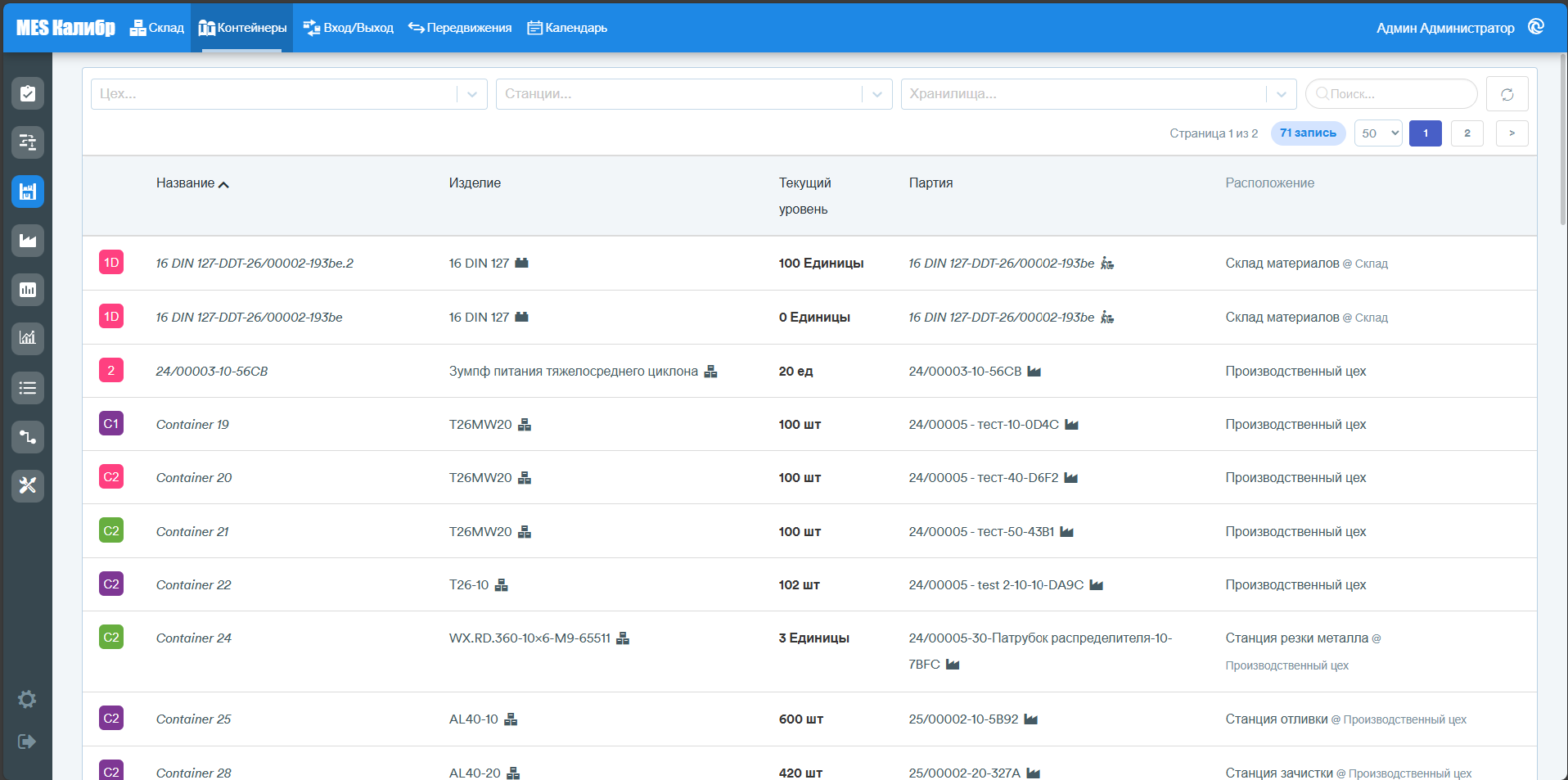Sort by the Название column header
The height and width of the screenshot is (780, 1568).
(192, 183)
